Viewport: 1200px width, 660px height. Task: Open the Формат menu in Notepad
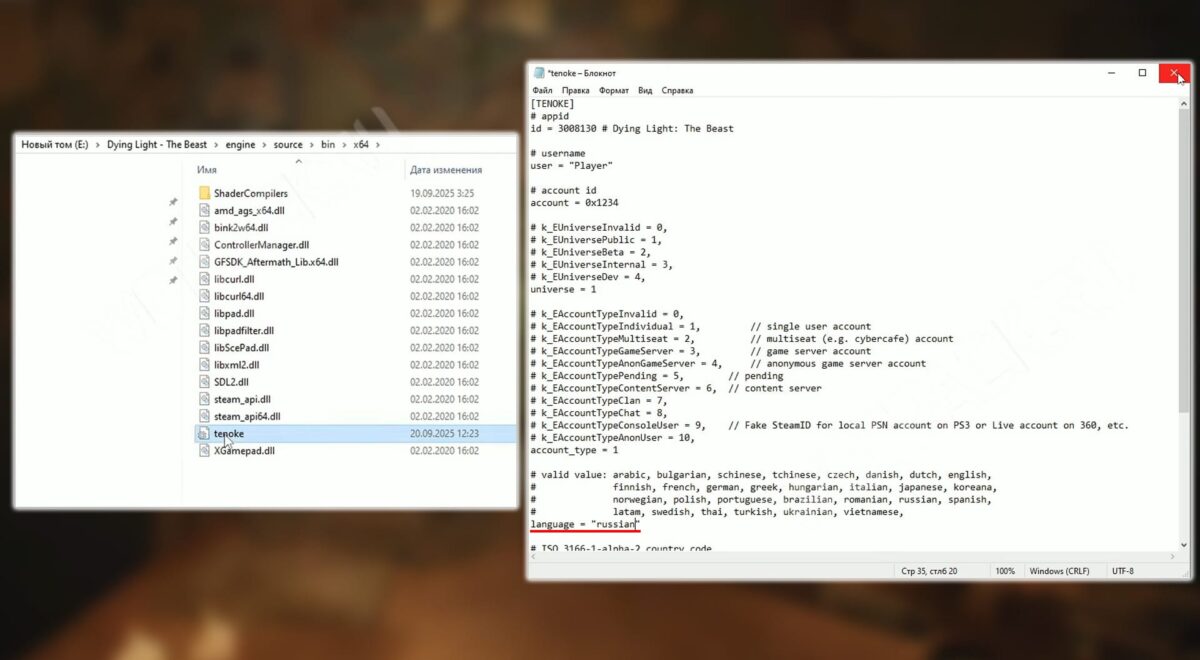614,90
